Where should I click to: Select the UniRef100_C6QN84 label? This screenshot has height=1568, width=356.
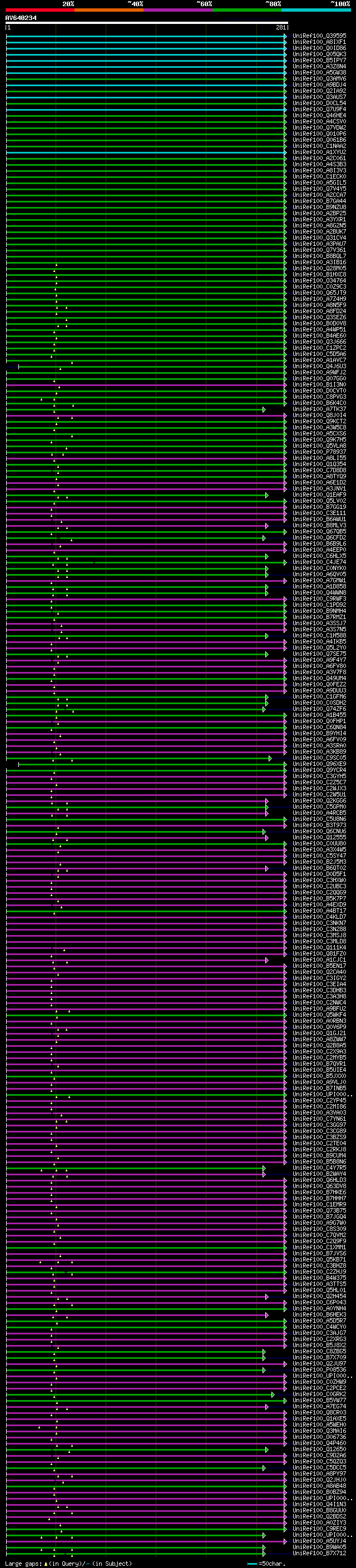(x=319, y=728)
